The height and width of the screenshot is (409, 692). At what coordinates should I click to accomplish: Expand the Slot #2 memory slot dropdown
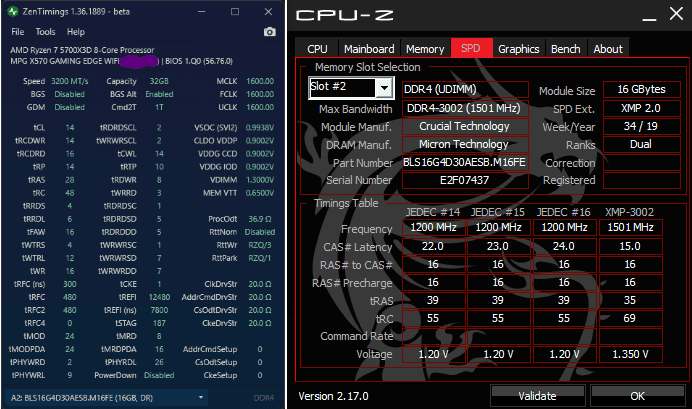384,88
